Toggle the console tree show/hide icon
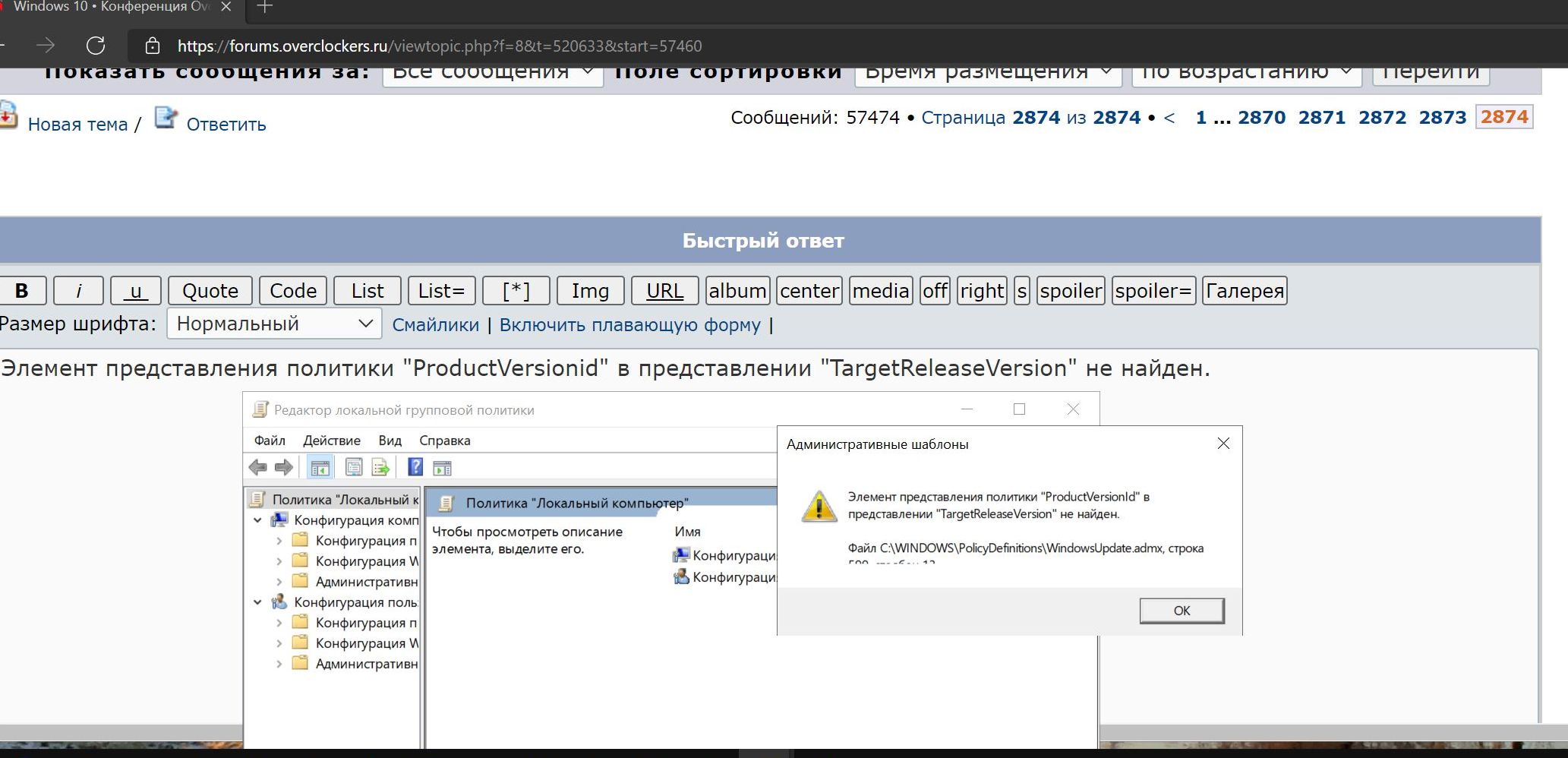 click(x=320, y=468)
